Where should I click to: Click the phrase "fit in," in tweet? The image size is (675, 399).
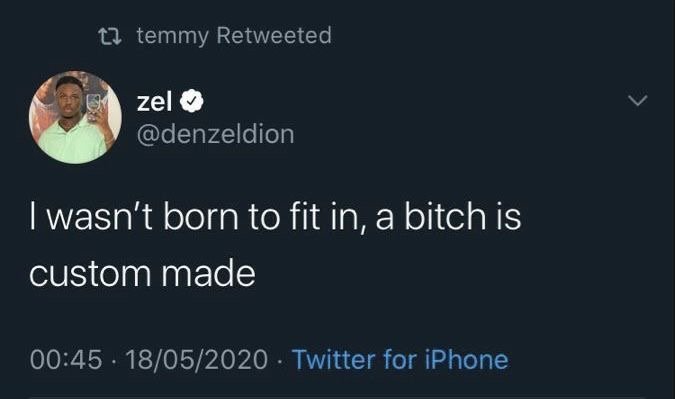(x=325, y=217)
